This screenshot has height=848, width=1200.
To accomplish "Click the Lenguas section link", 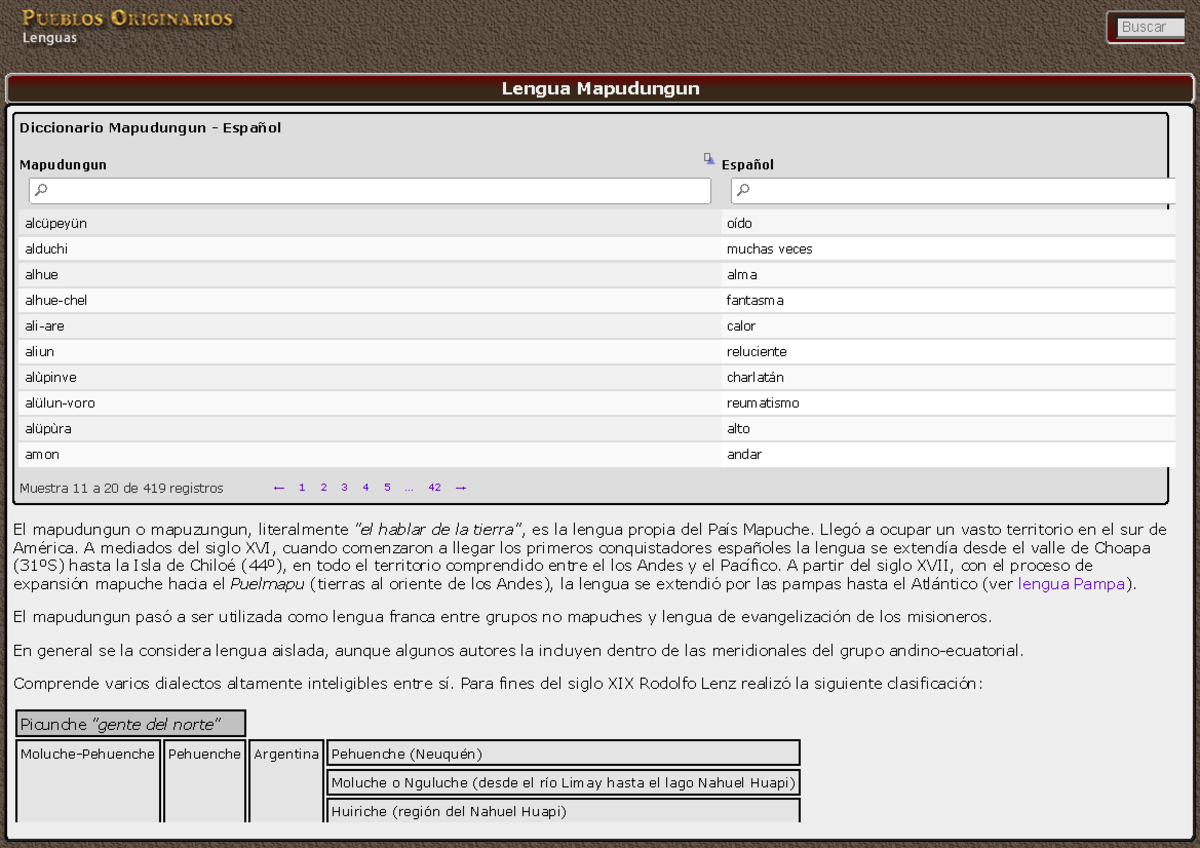I will (49, 38).
